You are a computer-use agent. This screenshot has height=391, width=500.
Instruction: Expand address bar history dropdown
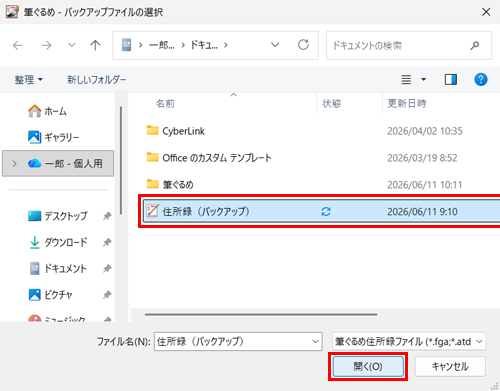[x=275, y=45]
